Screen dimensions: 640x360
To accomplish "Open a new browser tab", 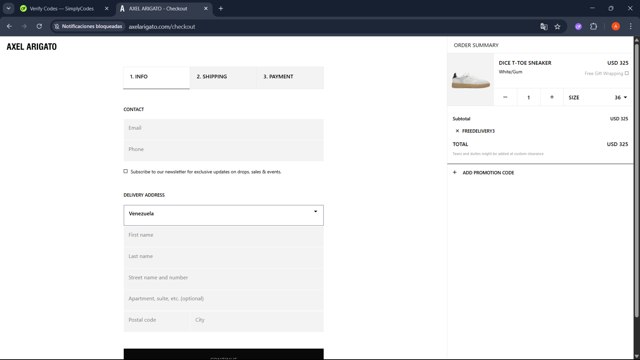I will click(220, 9).
